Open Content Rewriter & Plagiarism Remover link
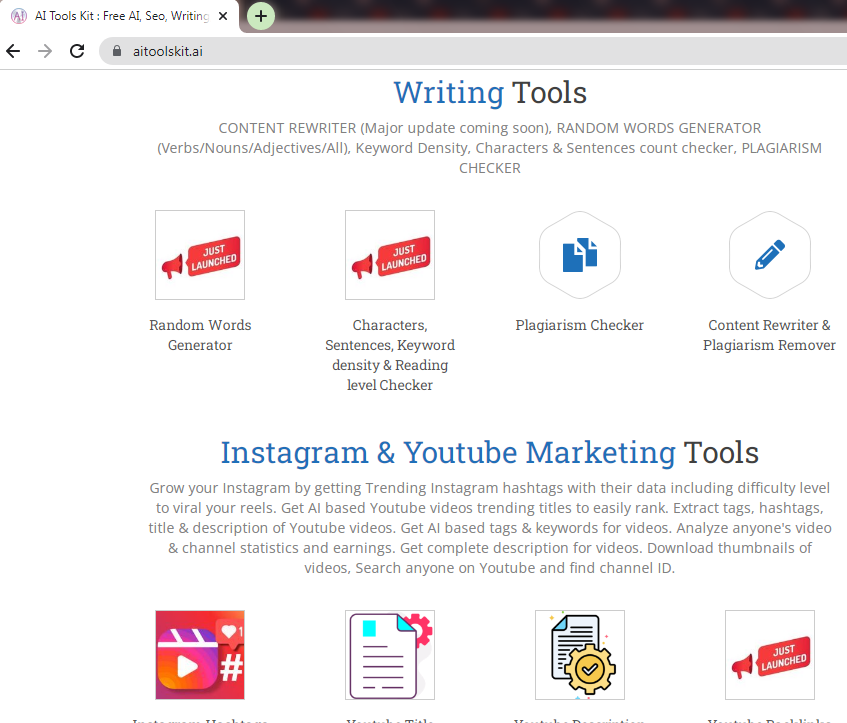 [x=769, y=335]
